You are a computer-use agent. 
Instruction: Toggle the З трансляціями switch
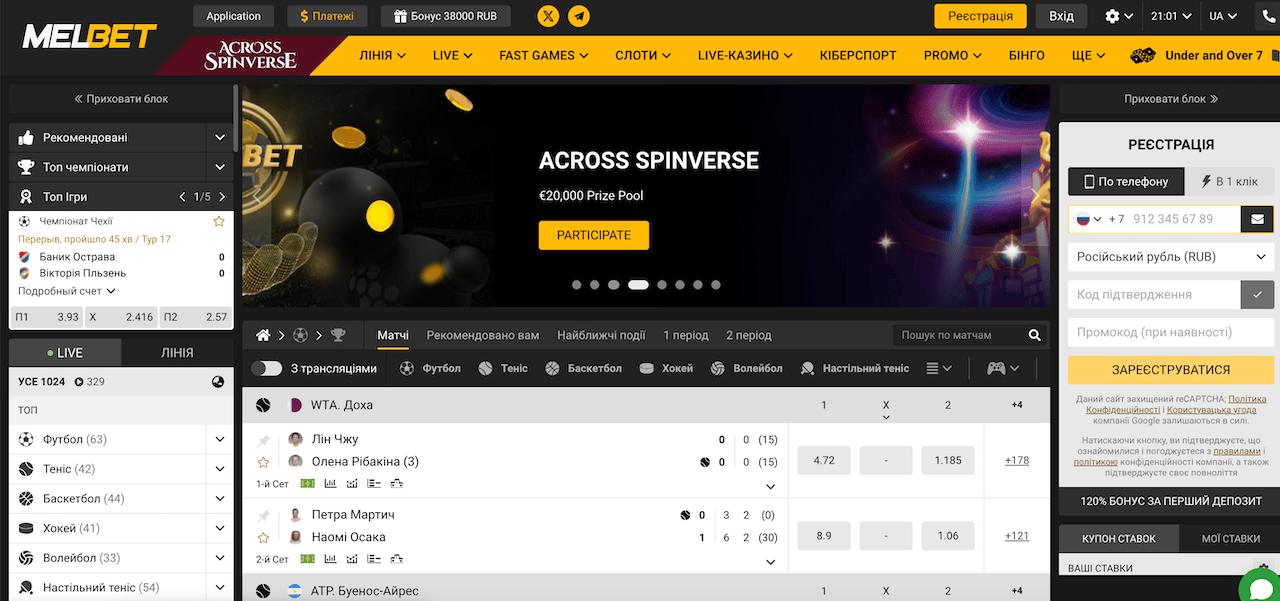point(266,368)
